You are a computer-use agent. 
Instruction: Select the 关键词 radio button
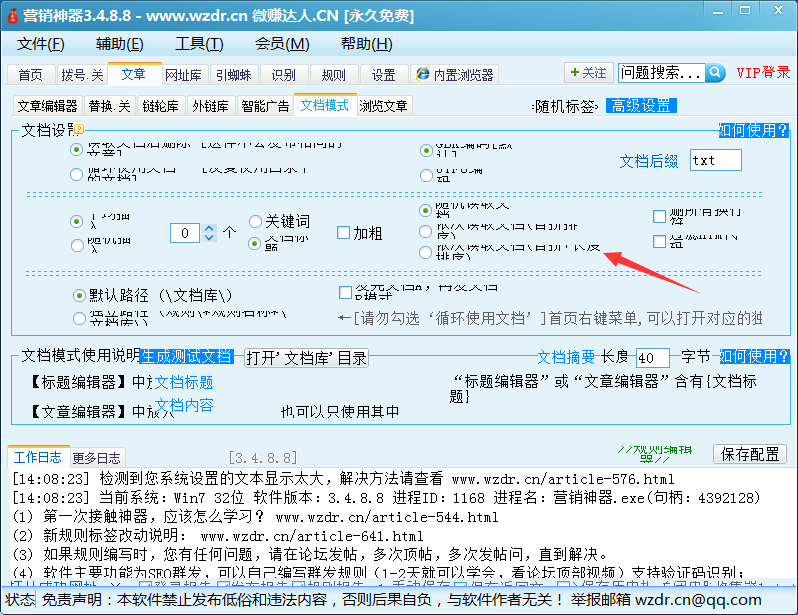(x=256, y=221)
